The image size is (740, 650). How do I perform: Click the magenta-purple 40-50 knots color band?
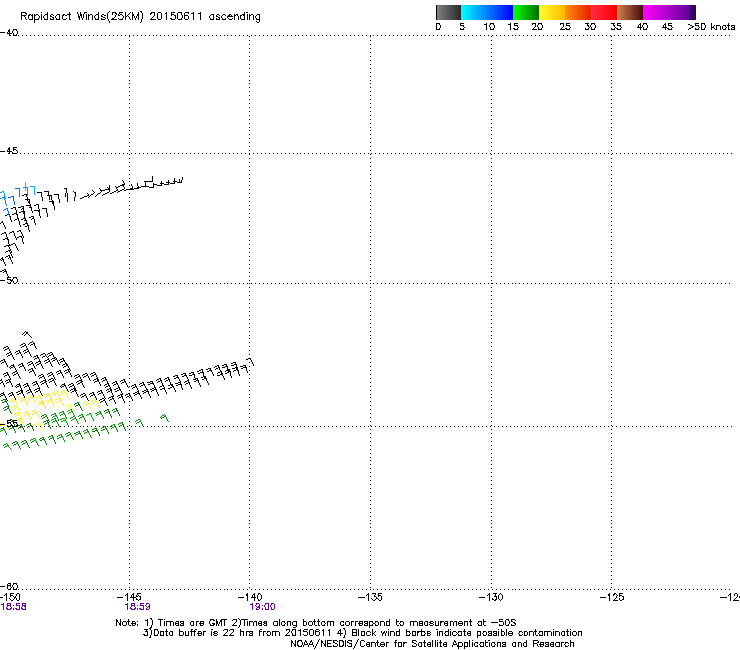tap(669, 12)
